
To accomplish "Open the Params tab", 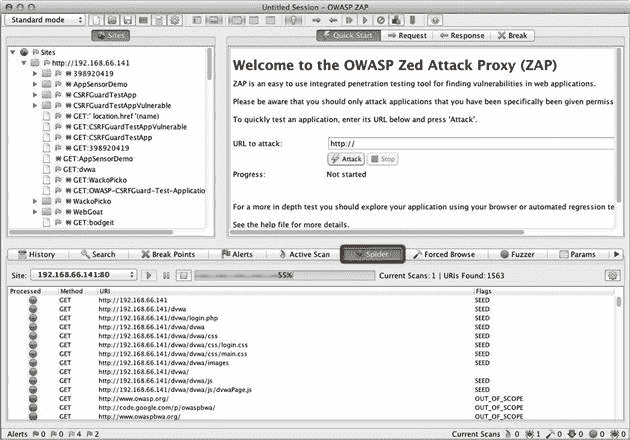I will point(577,254).
